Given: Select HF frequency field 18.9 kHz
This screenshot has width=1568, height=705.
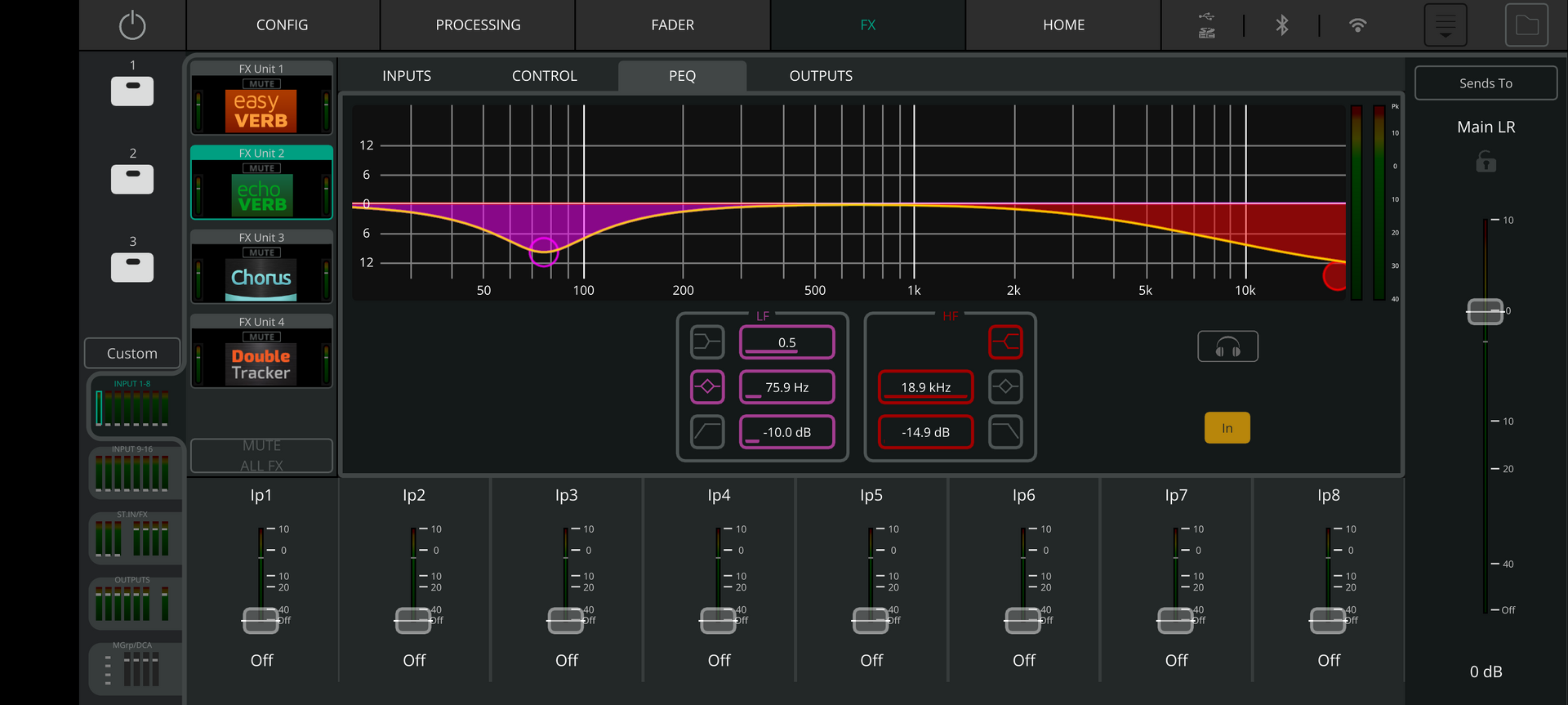Looking at the screenshot, I should pyautogui.click(x=926, y=387).
